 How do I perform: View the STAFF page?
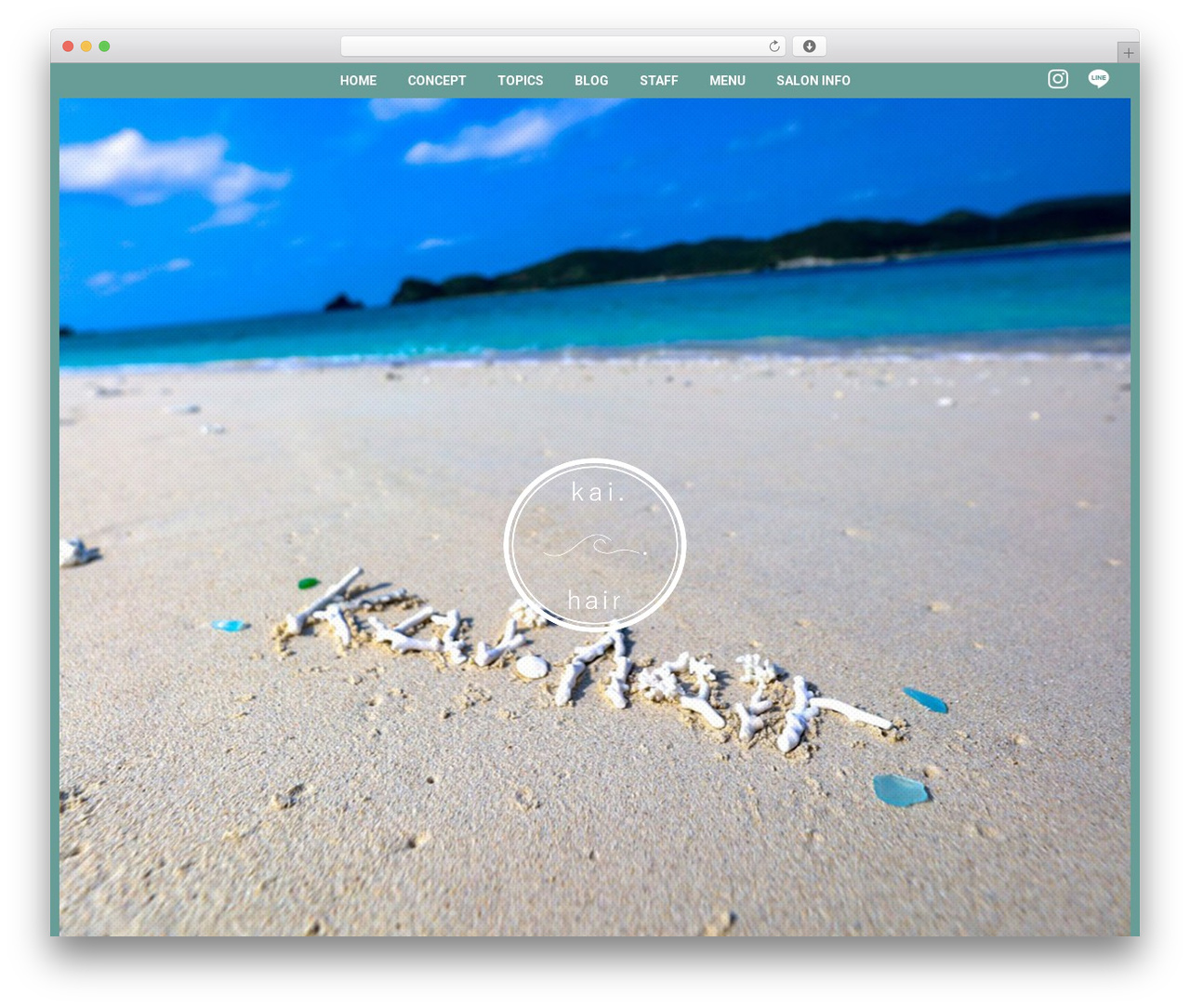(x=659, y=81)
